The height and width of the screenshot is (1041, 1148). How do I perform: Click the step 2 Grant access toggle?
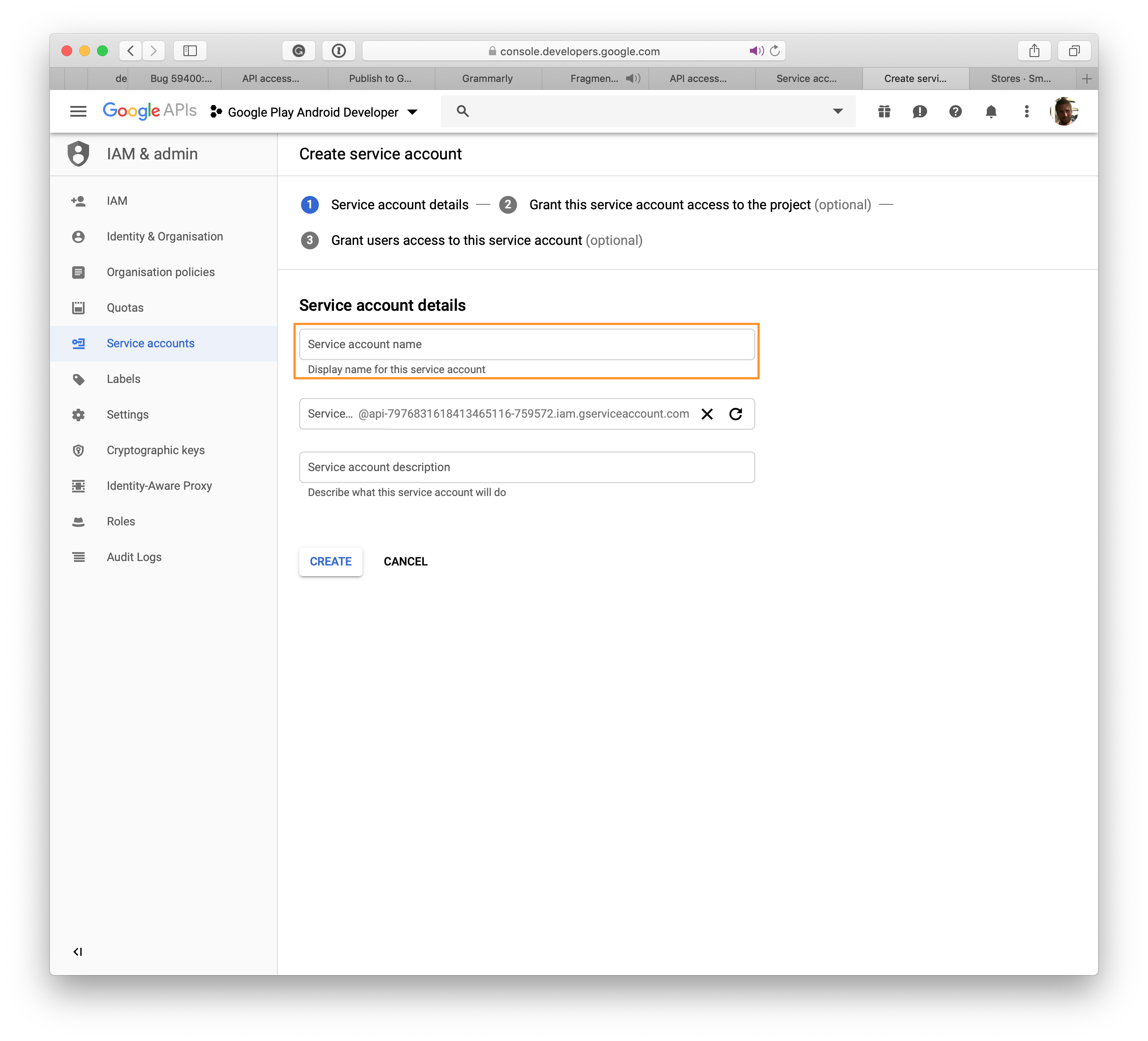pyautogui.click(x=510, y=204)
